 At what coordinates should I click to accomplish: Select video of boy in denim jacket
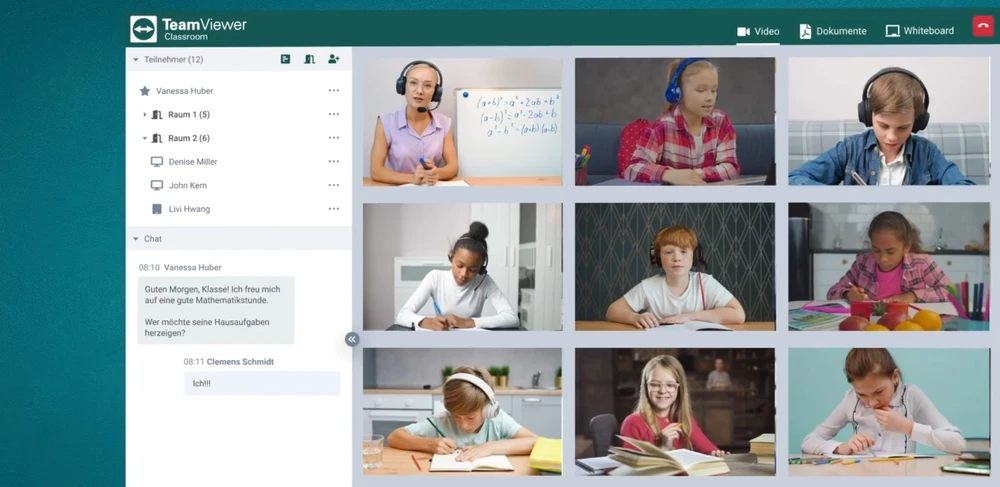888,121
